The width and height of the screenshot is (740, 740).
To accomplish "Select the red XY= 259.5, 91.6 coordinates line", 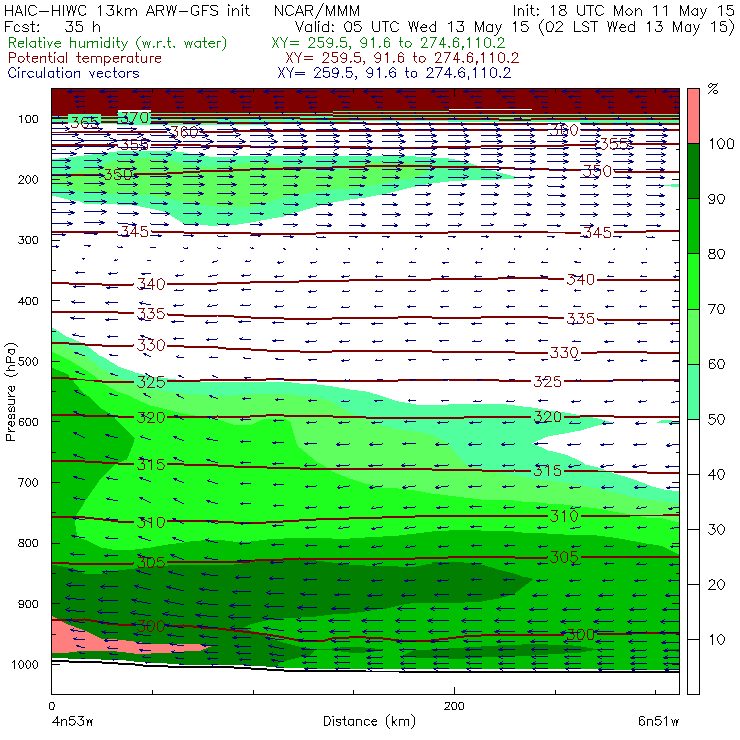I will pyautogui.click(x=402, y=58).
